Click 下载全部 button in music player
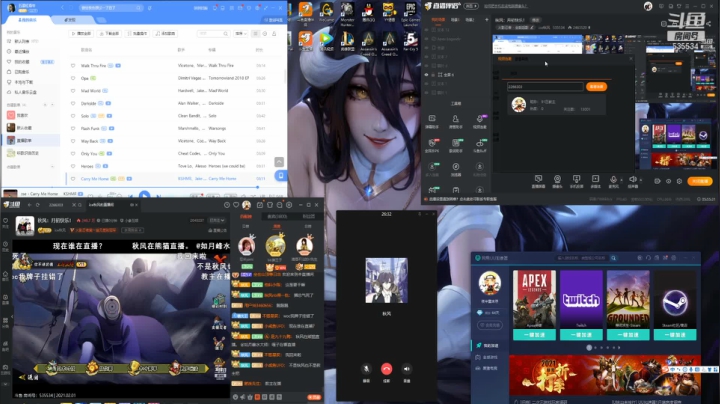The image size is (720, 404). [109, 34]
